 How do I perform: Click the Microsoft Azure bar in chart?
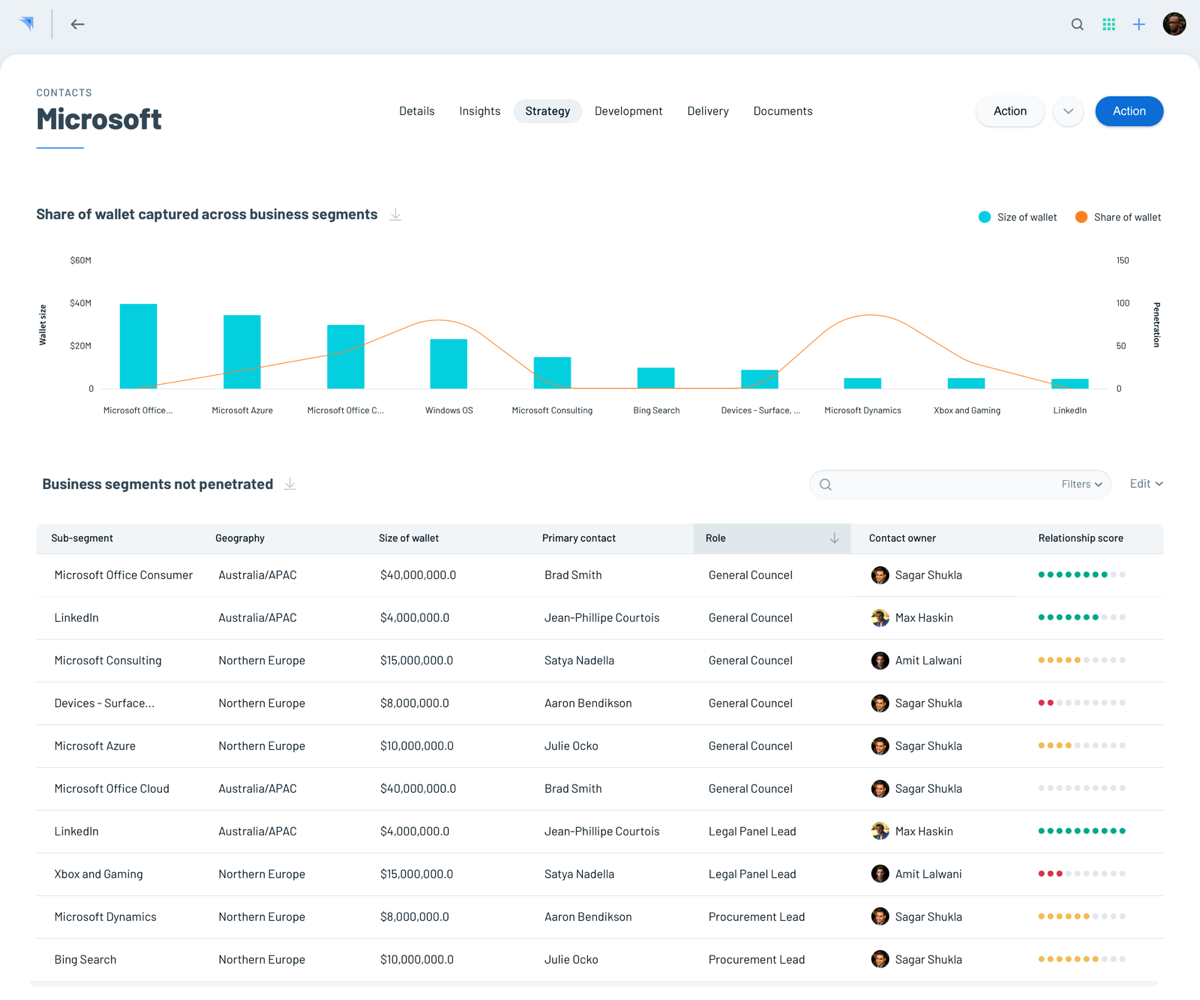(x=242, y=352)
